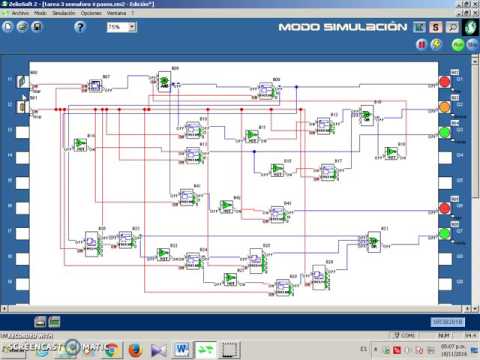This screenshot has height=360, width=480.
Task: Select the B09 AND logic block
Action: [x=164, y=82]
